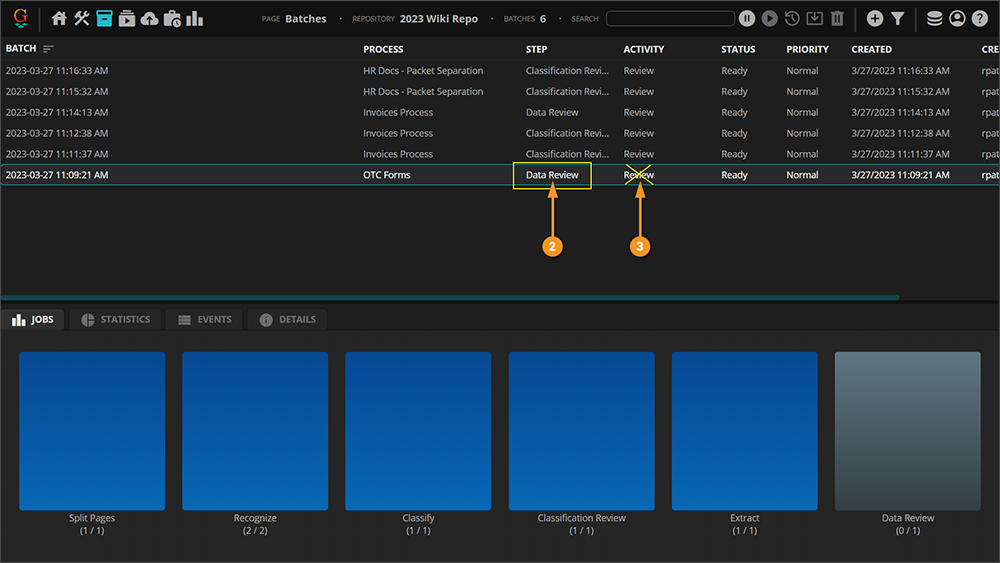Screen dimensions: 1000x563
Task: Sort by the Created column header
Action: (872, 49)
